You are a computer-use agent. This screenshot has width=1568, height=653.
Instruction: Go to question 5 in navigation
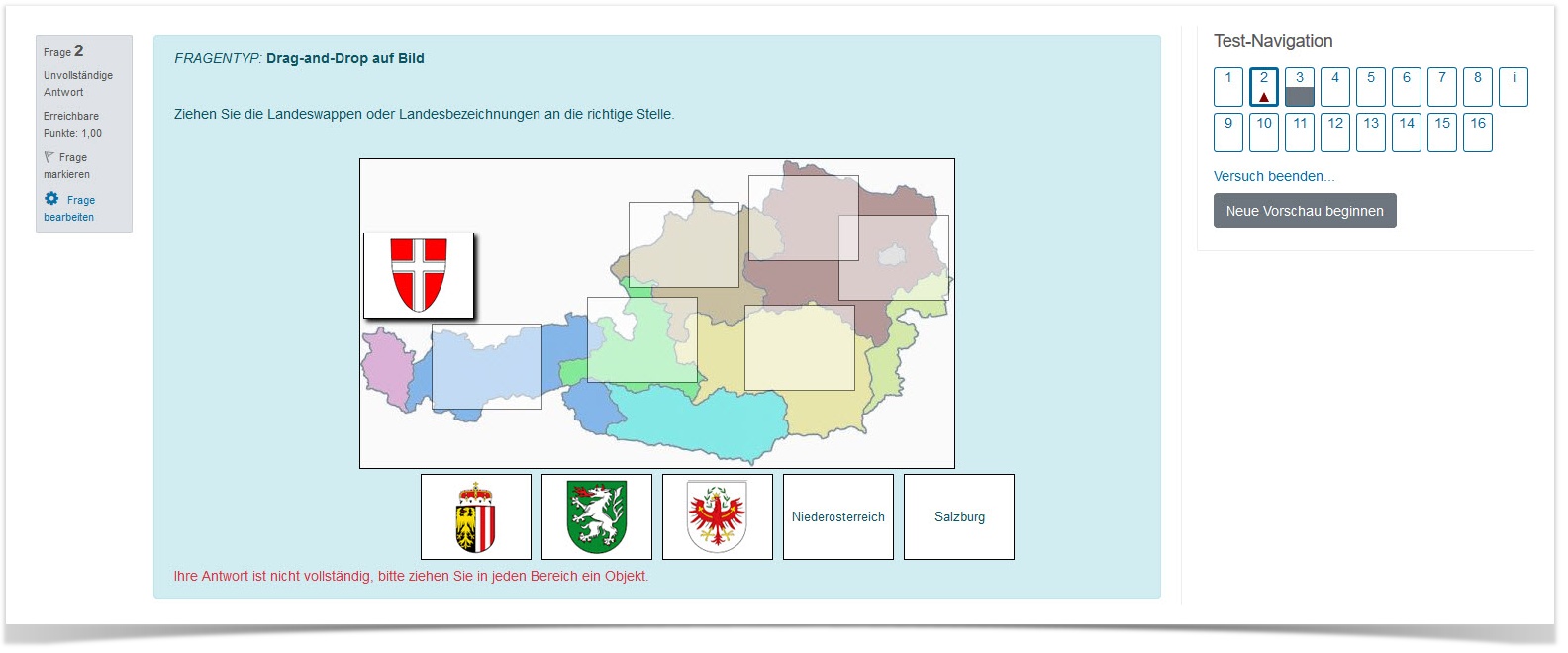pos(1371,87)
